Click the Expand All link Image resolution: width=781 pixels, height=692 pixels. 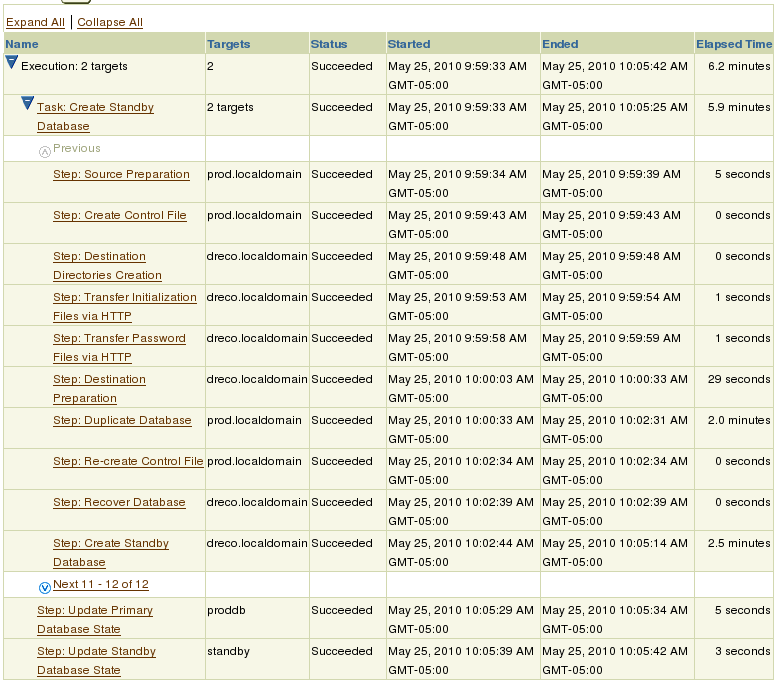click(35, 22)
